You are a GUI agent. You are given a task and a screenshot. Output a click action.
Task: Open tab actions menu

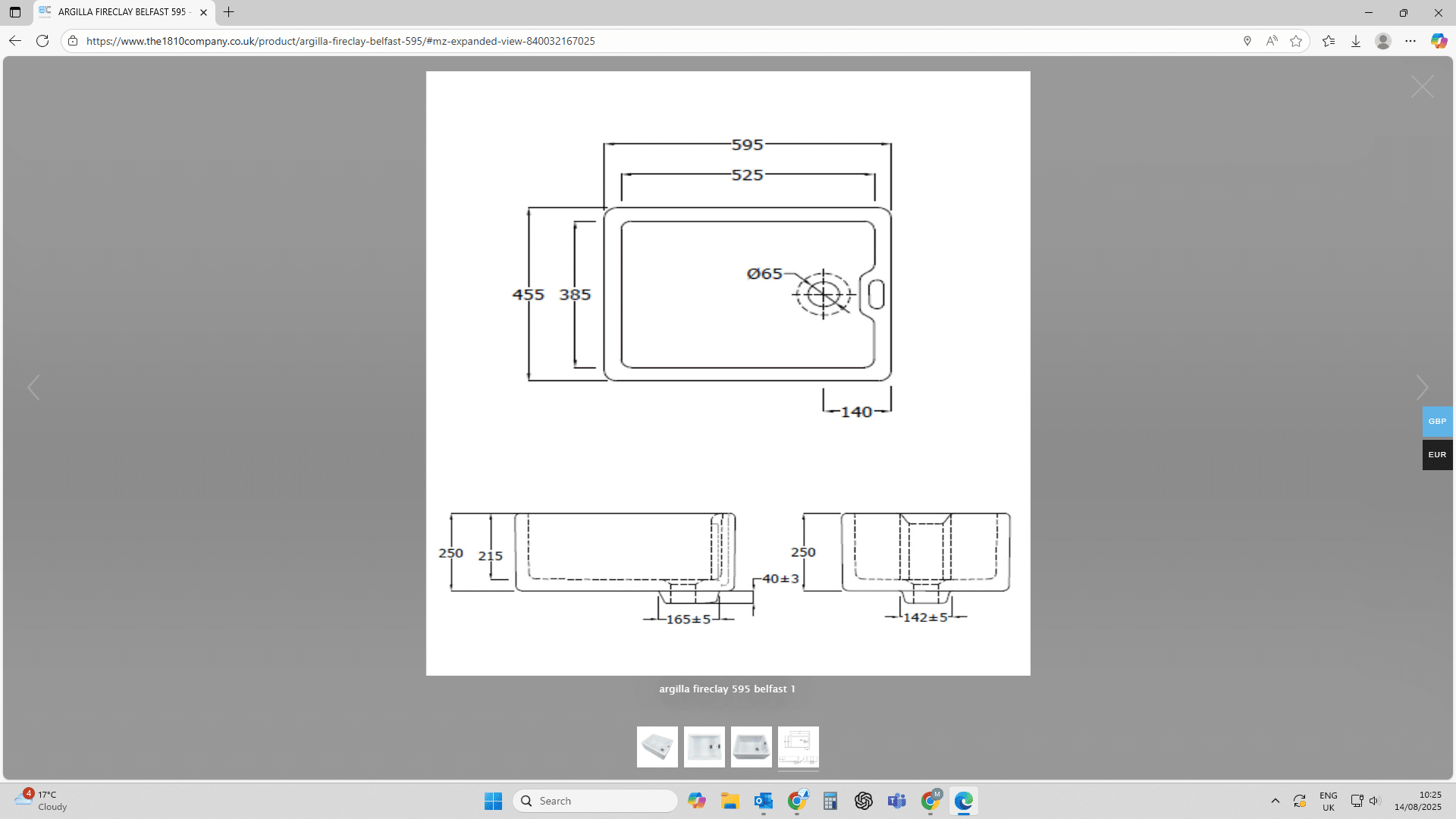click(15, 12)
